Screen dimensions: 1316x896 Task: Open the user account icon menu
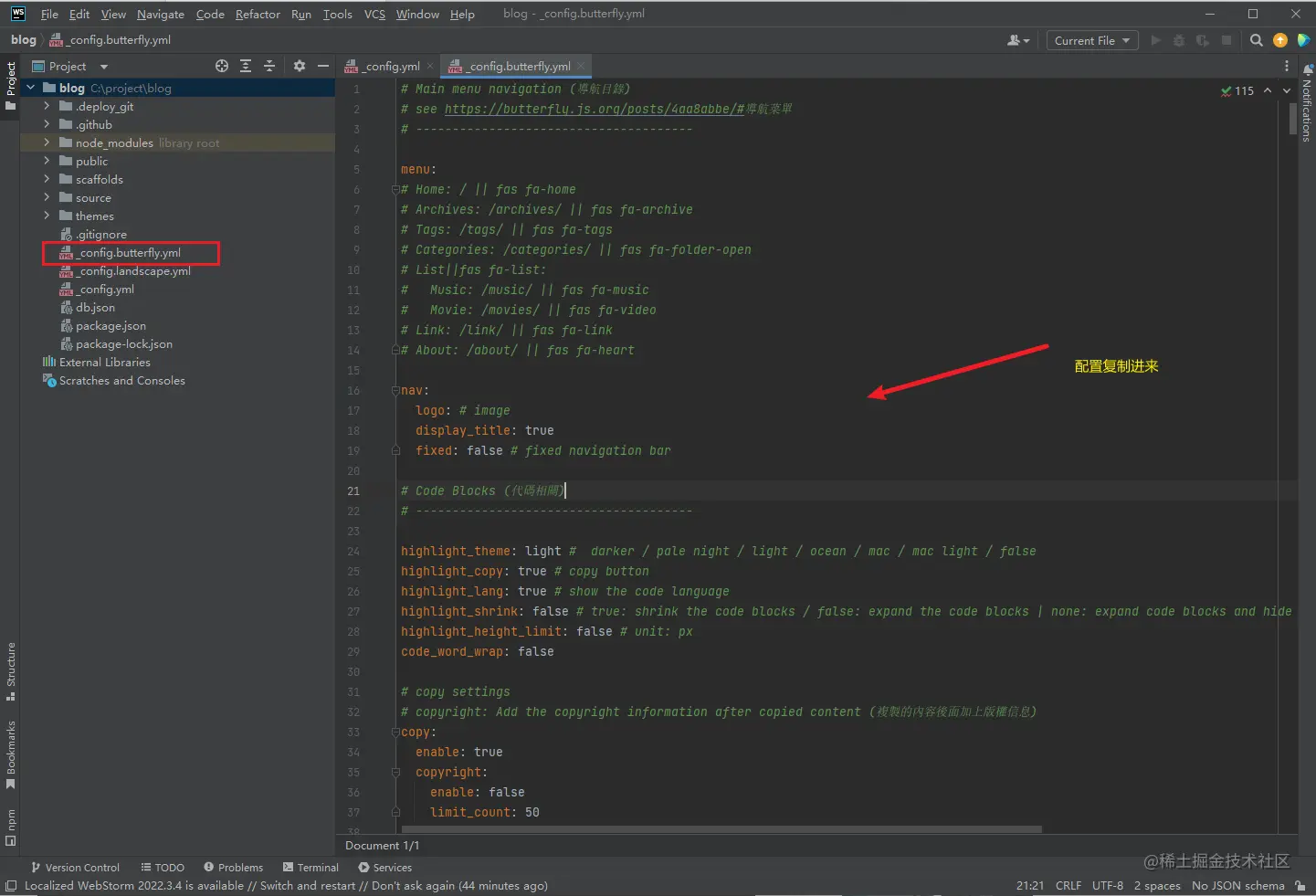point(1017,40)
